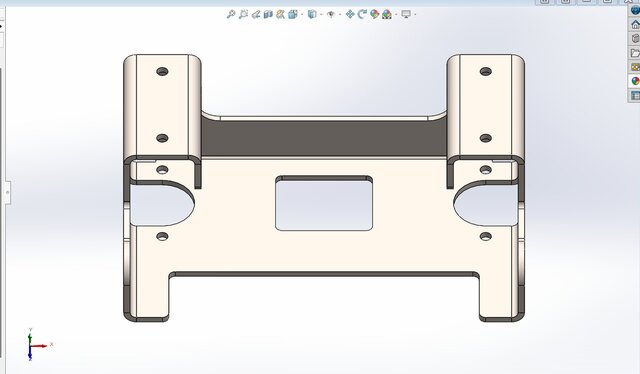Expand the Hide/Show Items dropdown arrow
Viewport: 640px width, 374px height.
tap(340, 15)
